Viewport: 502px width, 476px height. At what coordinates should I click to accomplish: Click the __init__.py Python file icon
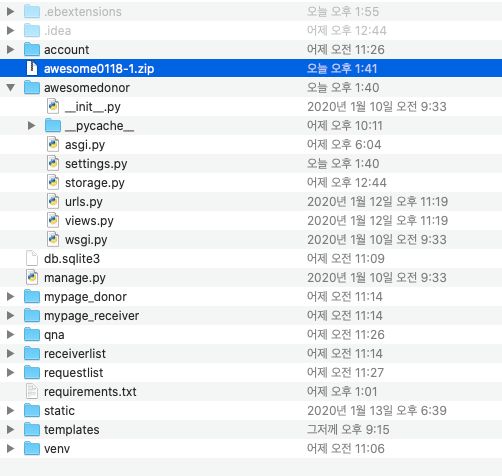pos(53,107)
